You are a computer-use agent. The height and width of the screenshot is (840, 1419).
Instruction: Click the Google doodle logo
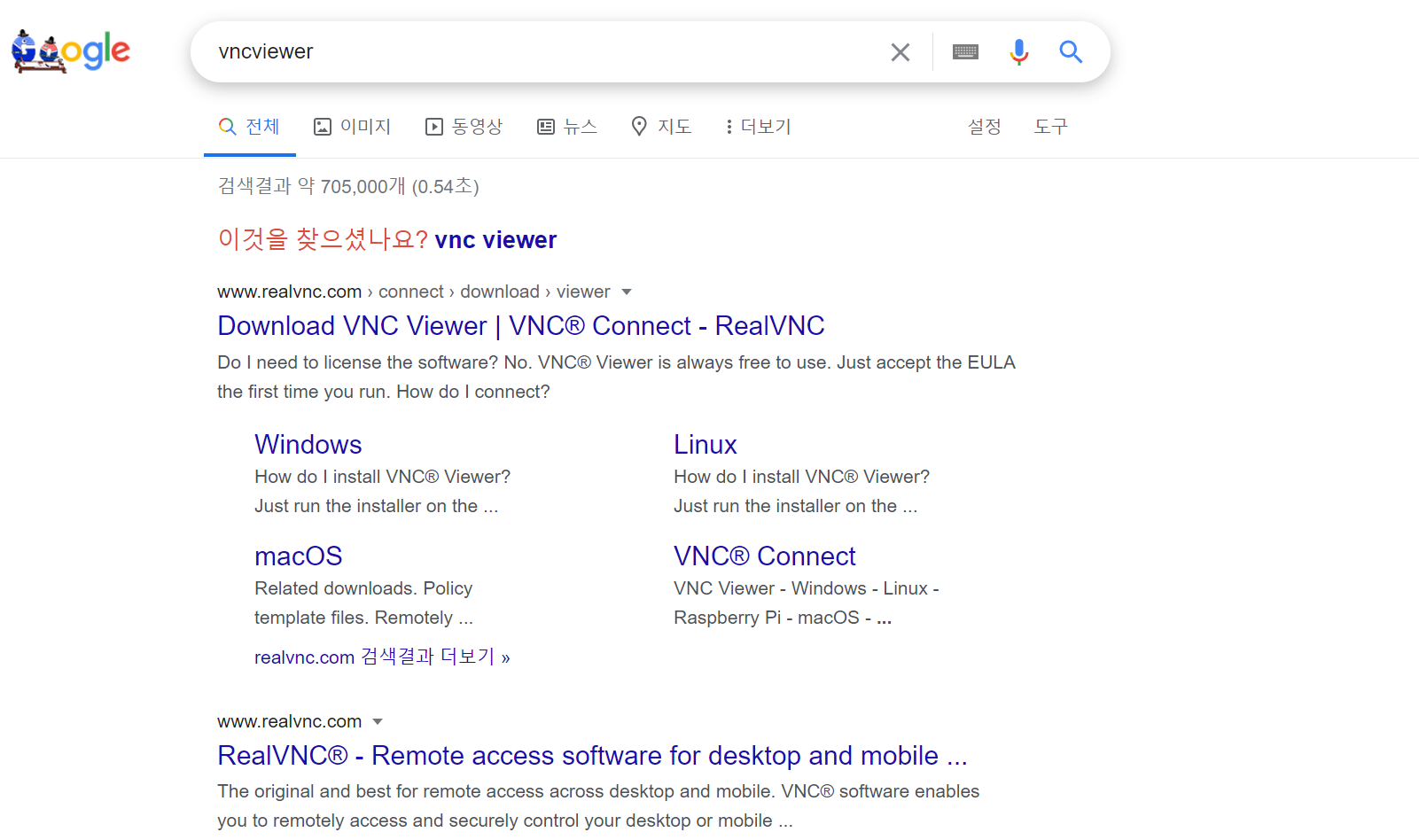point(71,51)
